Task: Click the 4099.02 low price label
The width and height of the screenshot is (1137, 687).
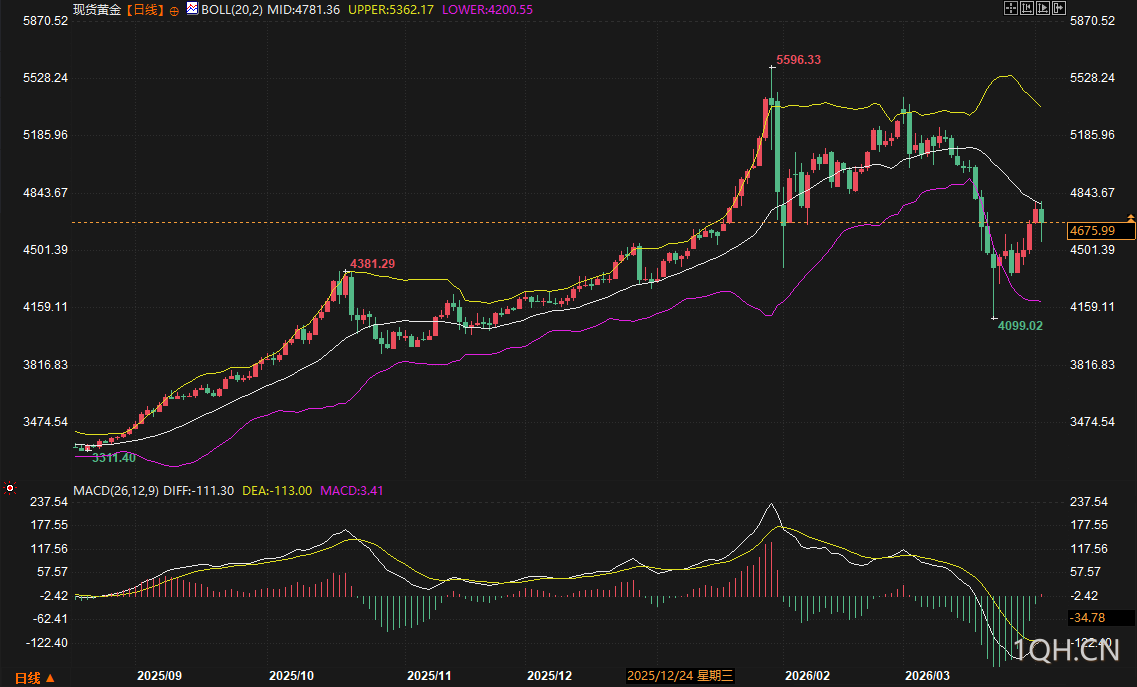Action: [x=1020, y=326]
